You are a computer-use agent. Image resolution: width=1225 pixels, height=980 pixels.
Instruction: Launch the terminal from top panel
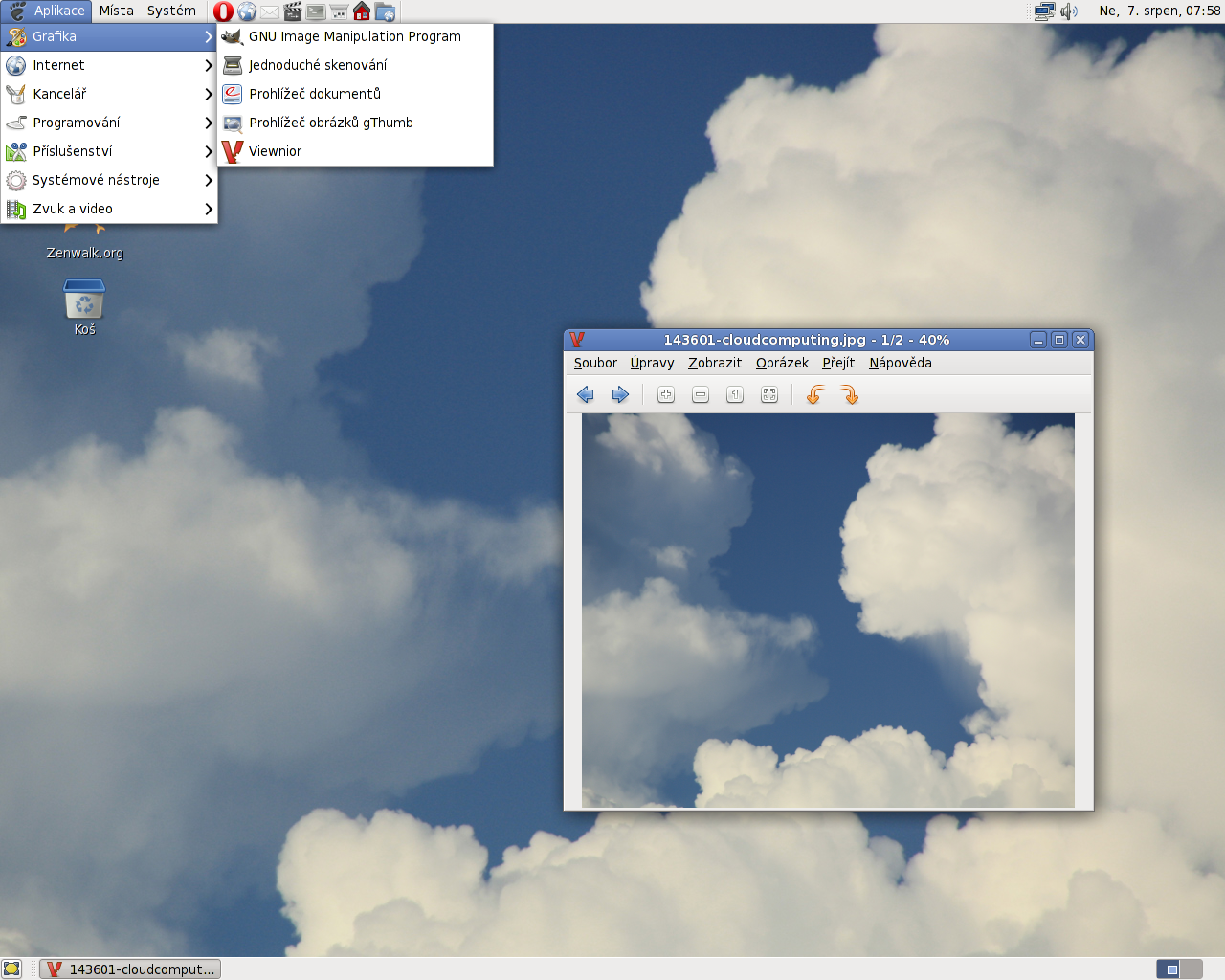316,11
